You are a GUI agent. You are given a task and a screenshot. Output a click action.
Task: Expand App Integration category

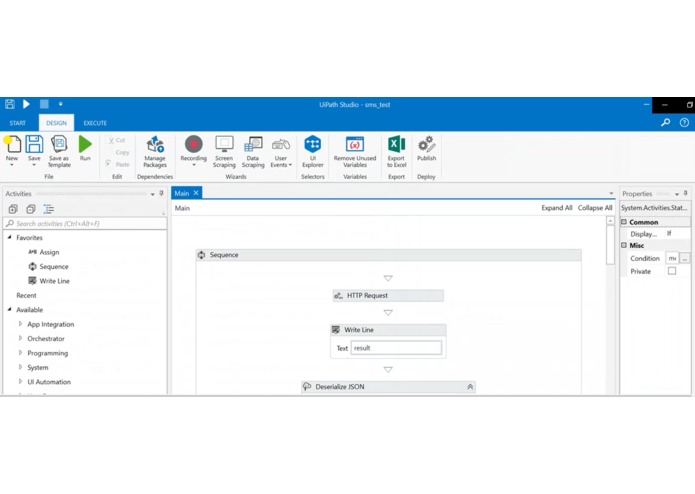[20, 324]
